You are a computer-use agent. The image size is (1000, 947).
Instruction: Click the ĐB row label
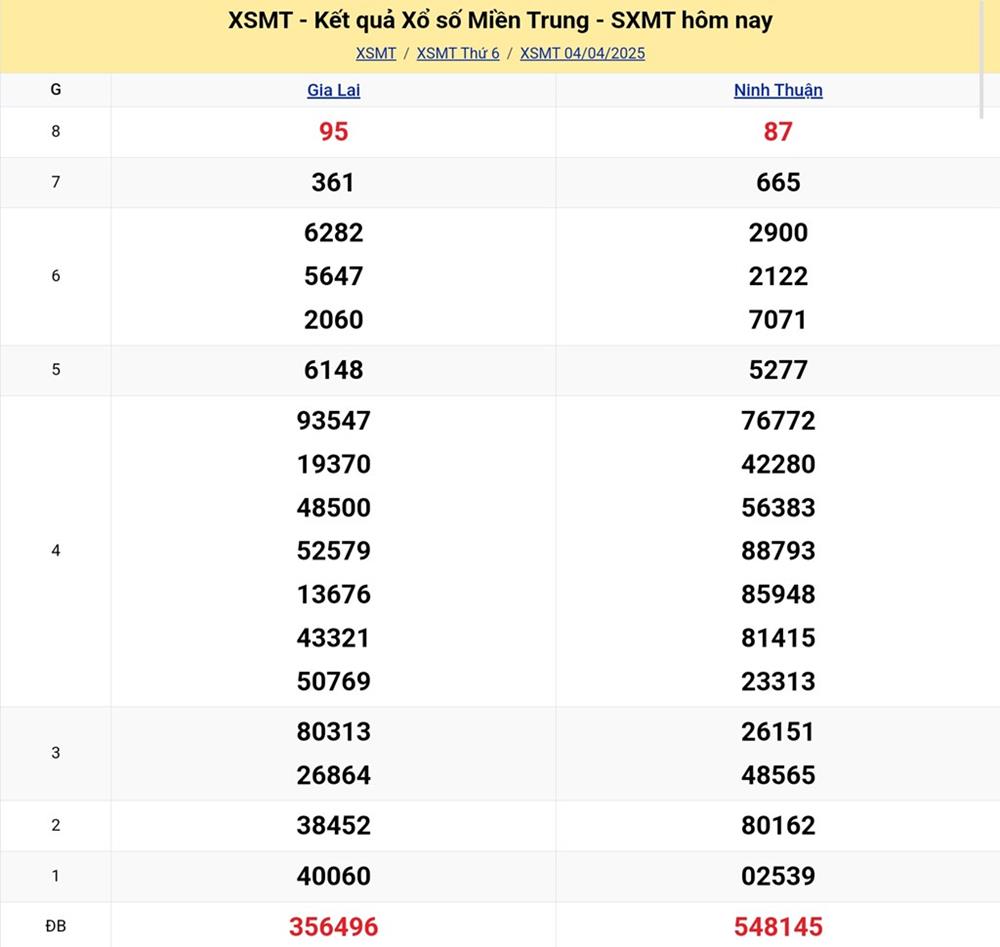[x=55, y=927]
